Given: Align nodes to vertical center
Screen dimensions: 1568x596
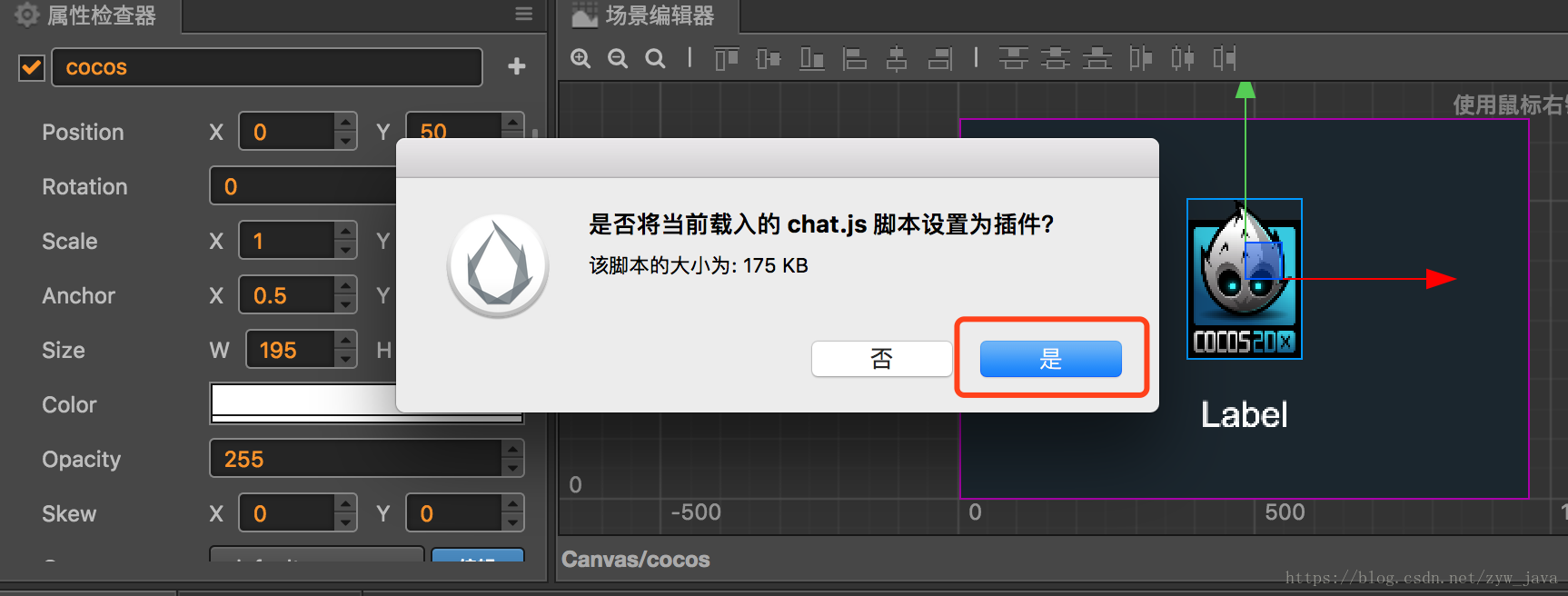Looking at the screenshot, I should (x=769, y=59).
